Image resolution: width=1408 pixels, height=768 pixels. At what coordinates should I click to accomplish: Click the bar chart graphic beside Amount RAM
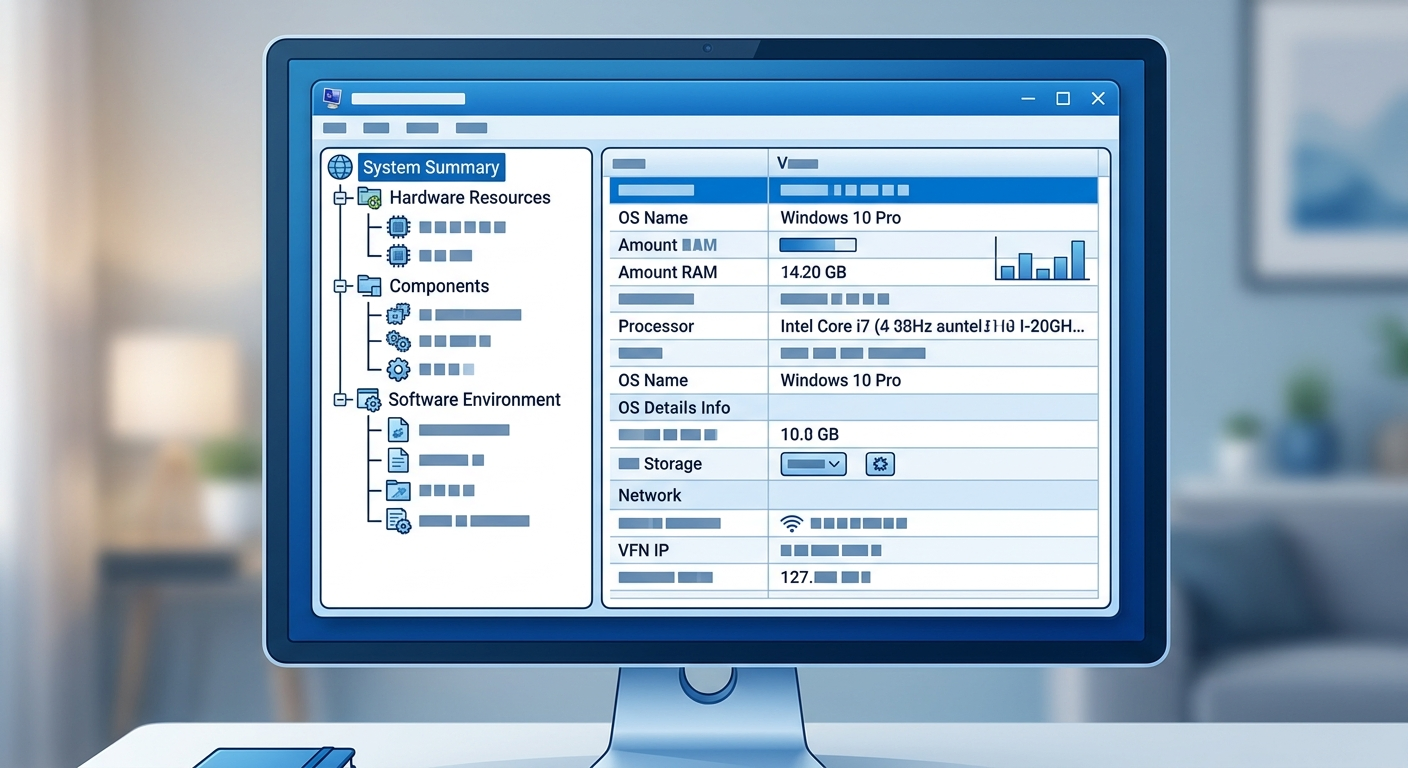coord(1042,259)
